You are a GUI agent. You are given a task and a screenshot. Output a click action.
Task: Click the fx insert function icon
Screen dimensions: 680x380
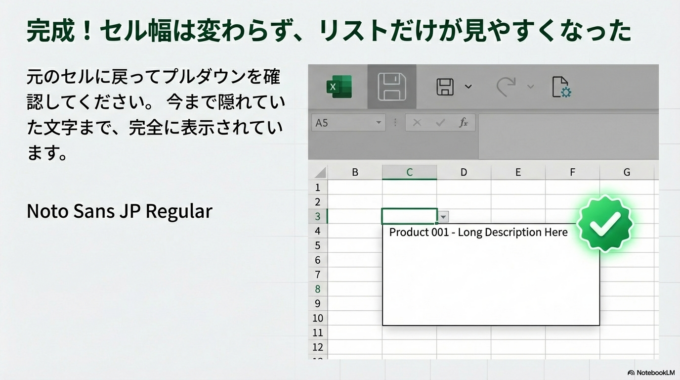coord(463,123)
